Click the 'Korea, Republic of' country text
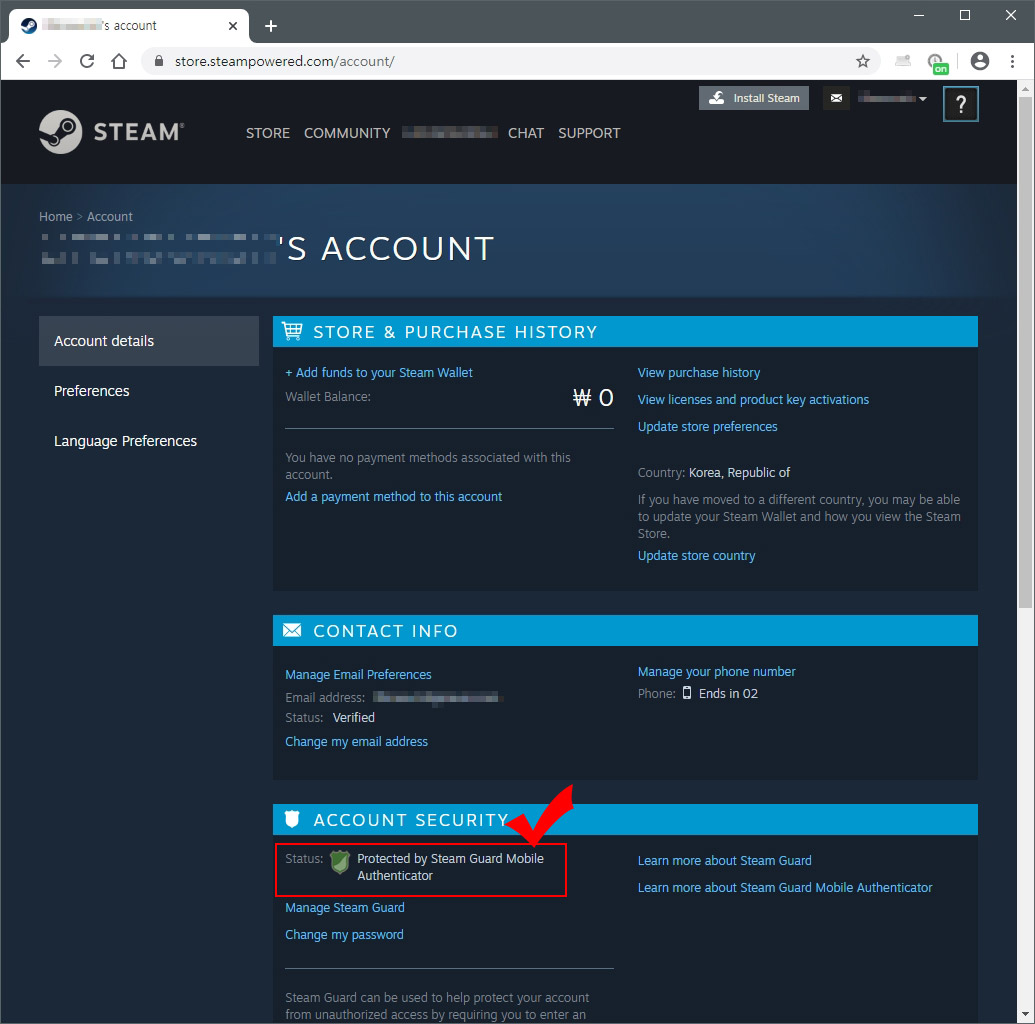Screen dimensions: 1035x1024 pos(739,473)
